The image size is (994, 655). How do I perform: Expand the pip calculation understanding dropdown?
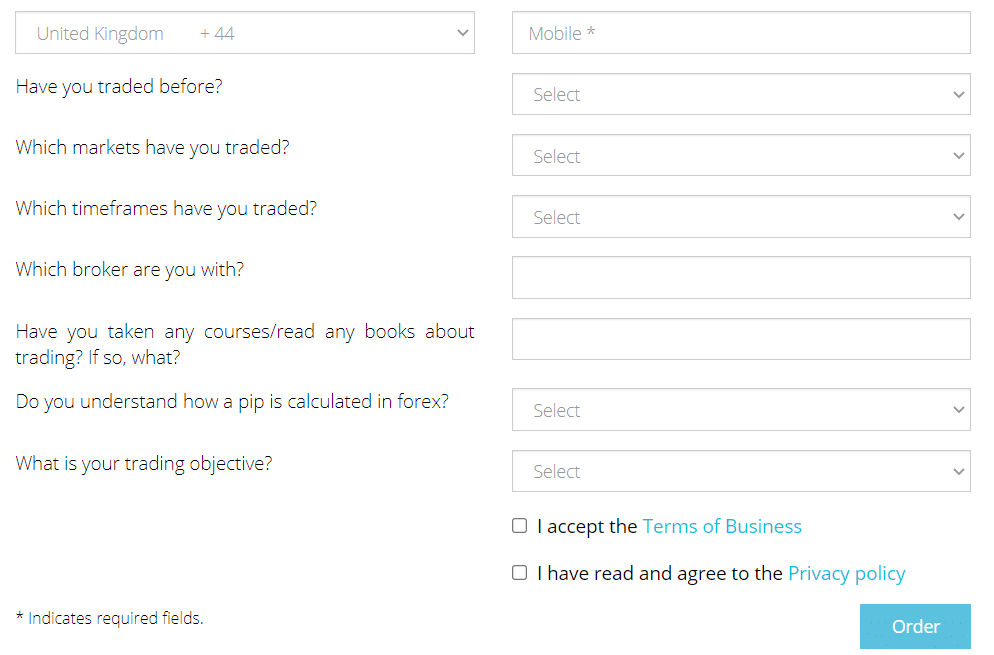coord(741,410)
